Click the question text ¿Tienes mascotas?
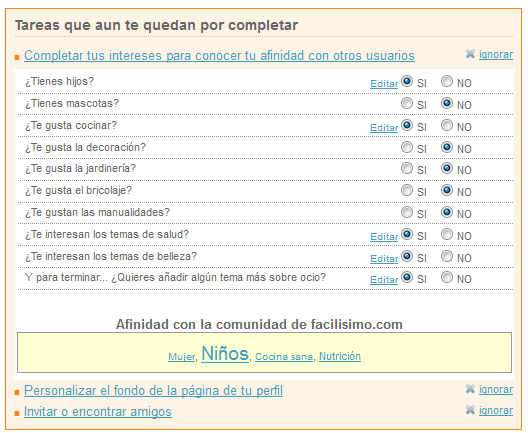This screenshot has height=433, width=528. click(72, 103)
